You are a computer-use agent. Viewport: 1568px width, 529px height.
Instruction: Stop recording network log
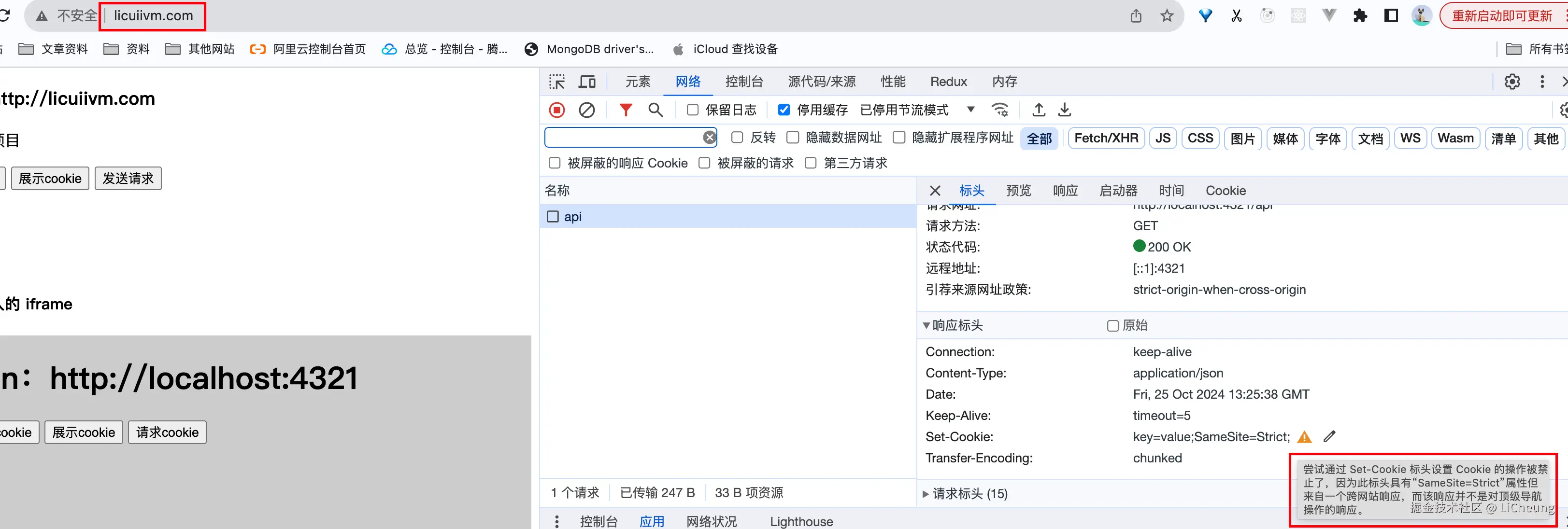pyautogui.click(x=556, y=110)
